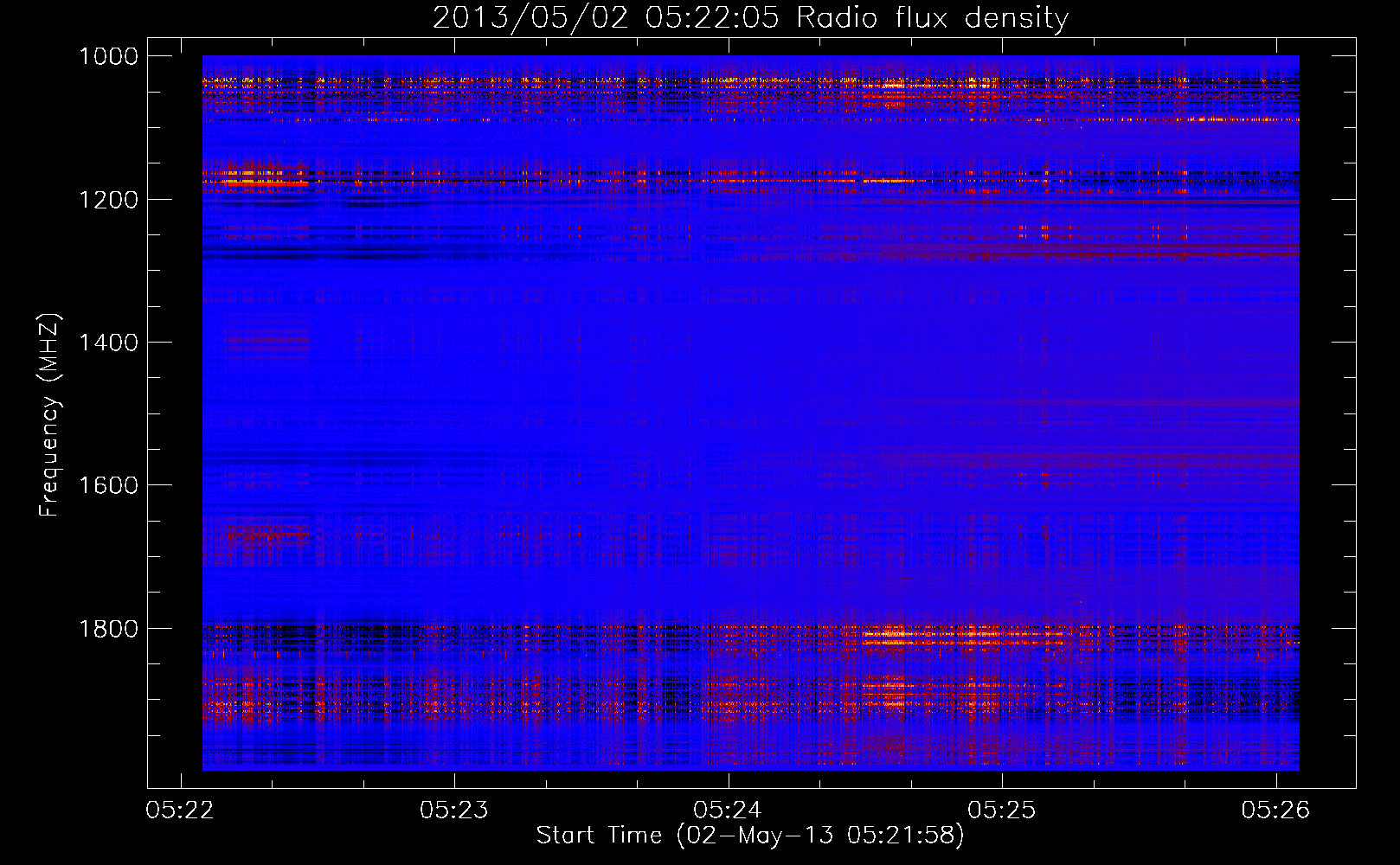Click the 05:23 time tick label
This screenshot has width=1400, height=865.
coord(454,811)
